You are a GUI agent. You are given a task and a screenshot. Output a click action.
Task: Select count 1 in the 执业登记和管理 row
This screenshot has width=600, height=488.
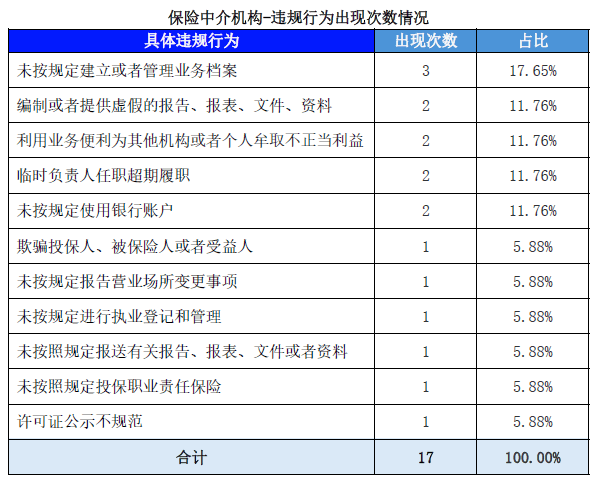(x=426, y=317)
